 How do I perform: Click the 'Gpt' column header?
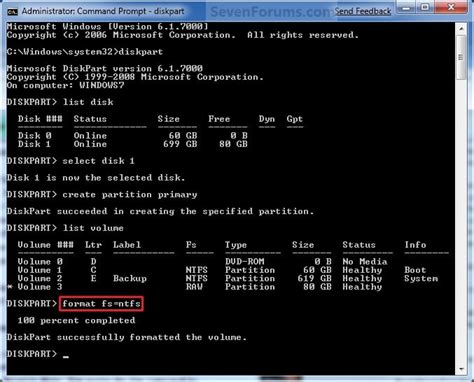click(295, 119)
